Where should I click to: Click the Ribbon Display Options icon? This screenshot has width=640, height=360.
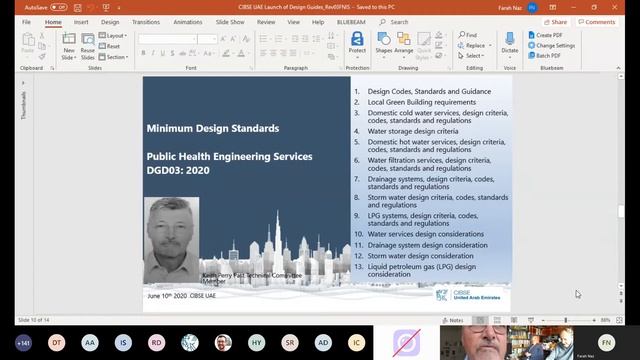click(553, 7)
